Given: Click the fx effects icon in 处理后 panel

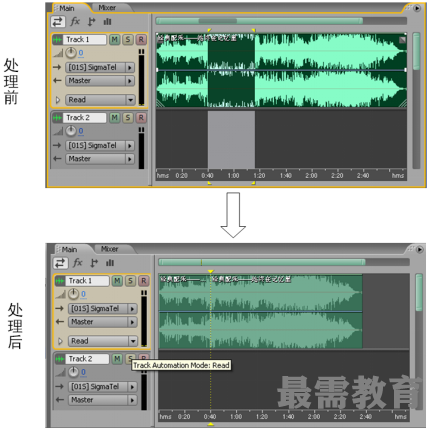Looking at the screenshot, I should click(78, 263).
